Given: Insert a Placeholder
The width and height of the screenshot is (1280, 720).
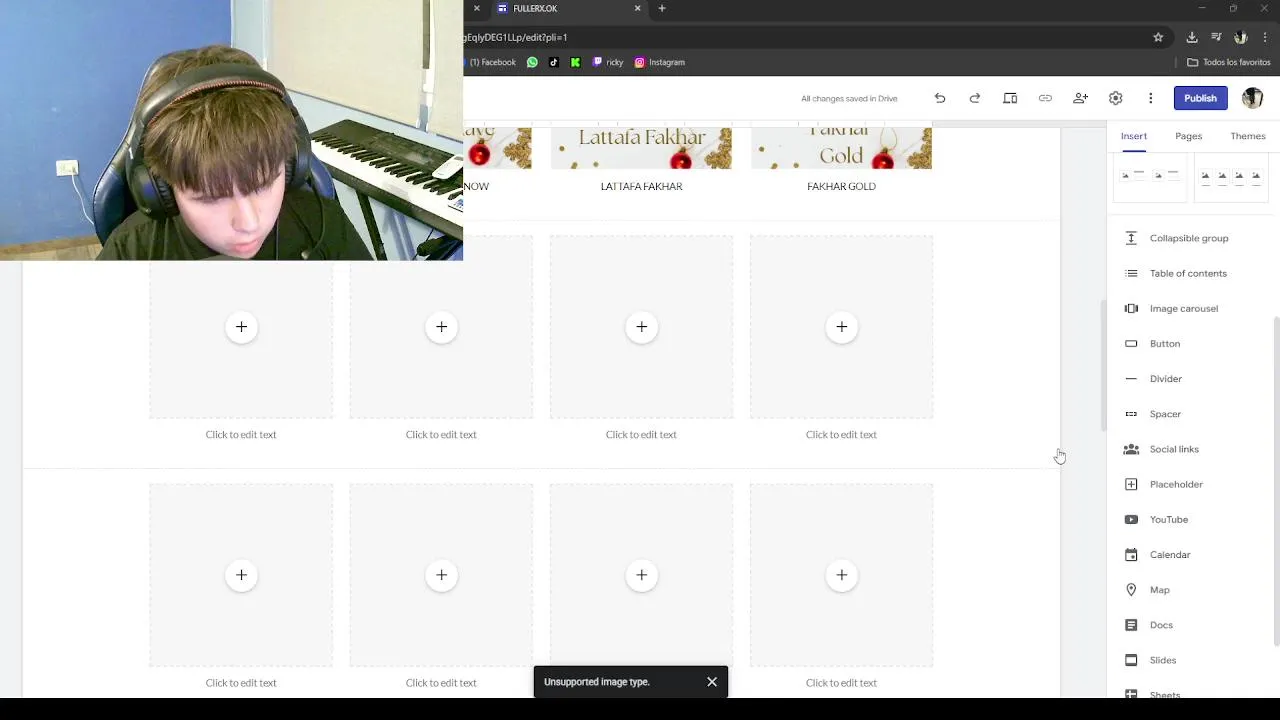Looking at the screenshot, I should (x=1176, y=484).
